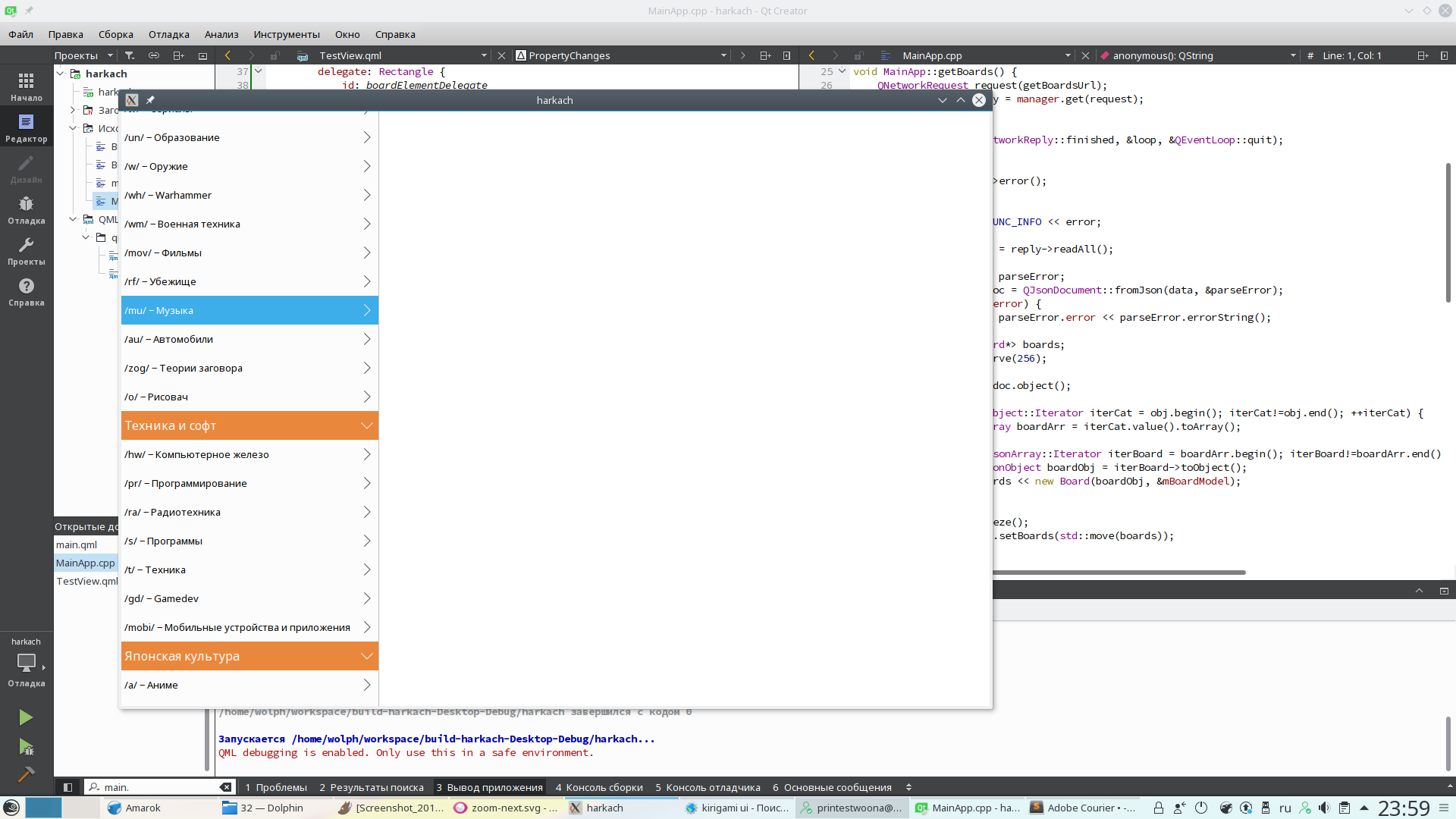The width and height of the screenshot is (1456, 819).
Task: Maximize the output pane
Action: (x=1444, y=591)
